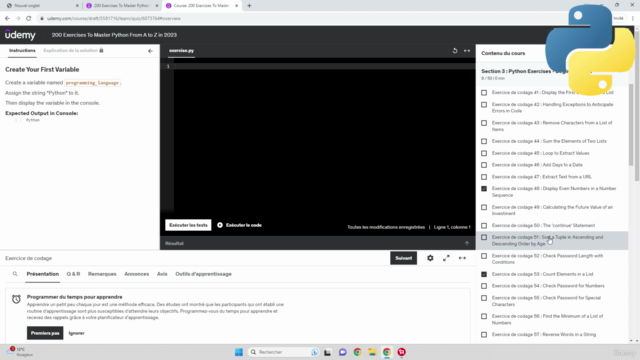Collapse the instructions panel back arrow
640x360 pixels.
tap(150, 51)
